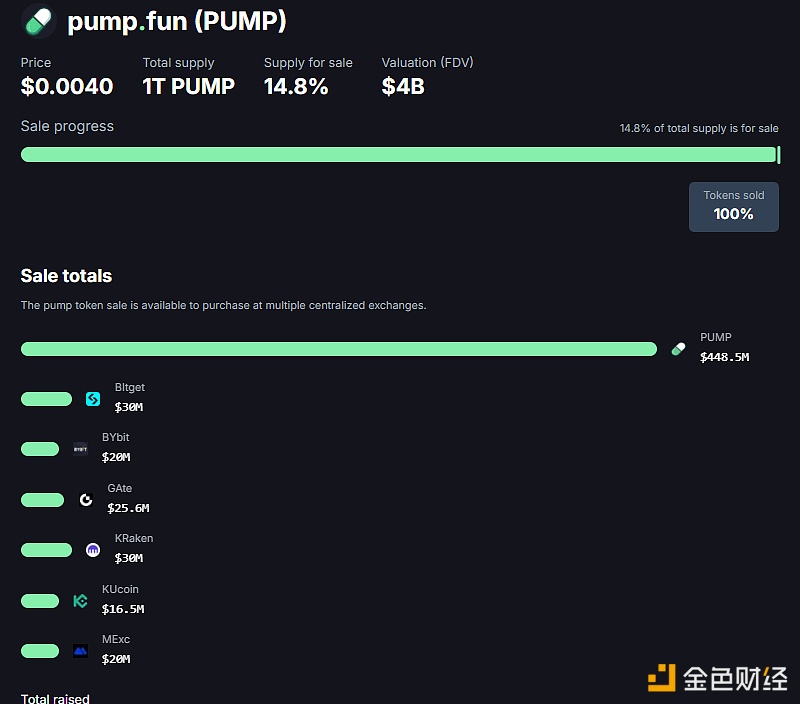Select the KuCoin exchange icon

(x=80, y=601)
